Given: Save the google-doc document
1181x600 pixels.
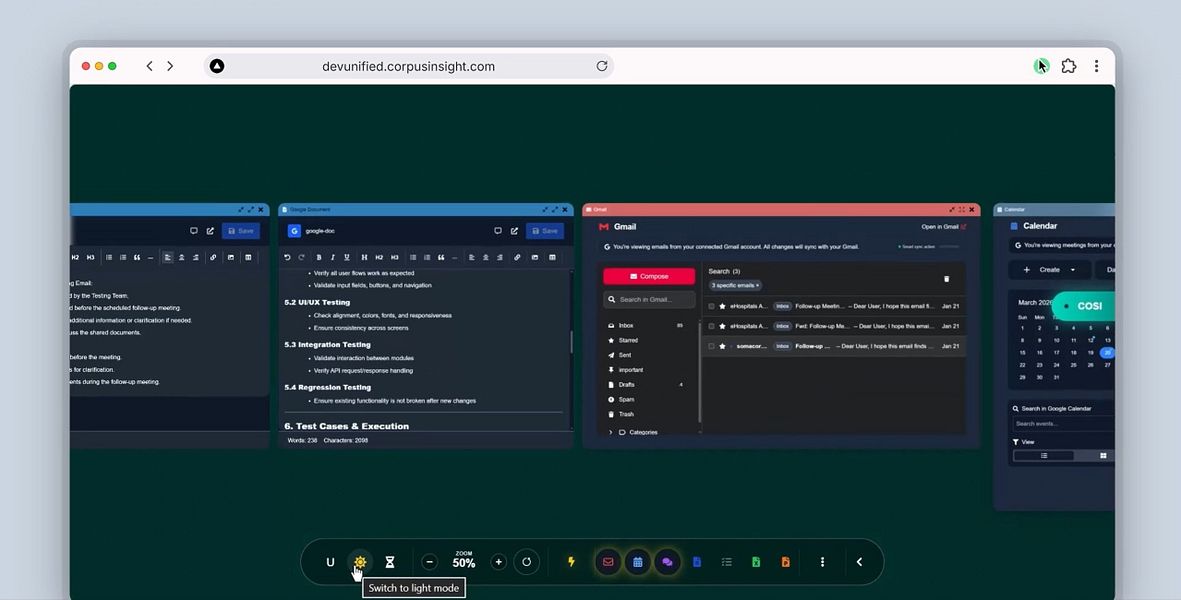Looking at the screenshot, I should click(545, 231).
